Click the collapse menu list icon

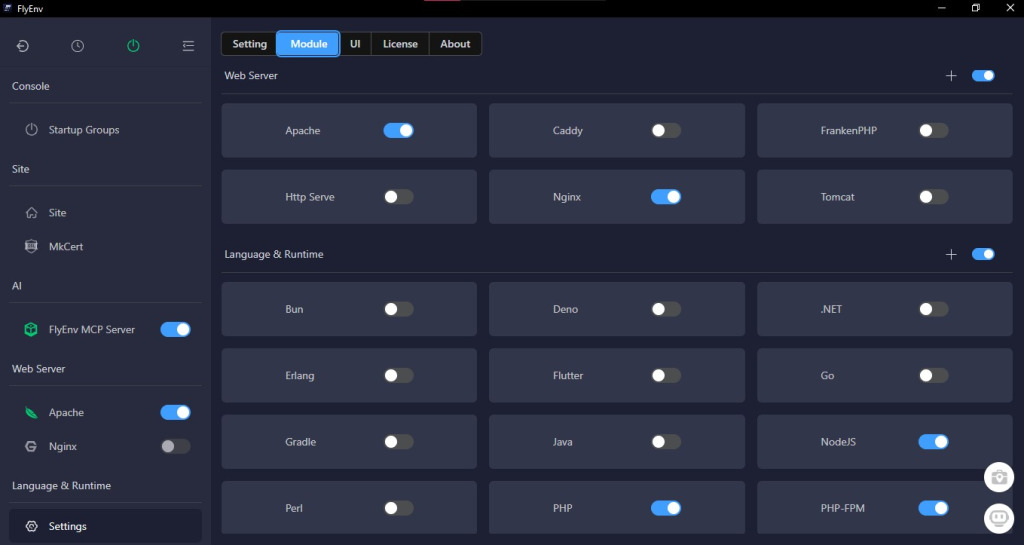(x=188, y=46)
